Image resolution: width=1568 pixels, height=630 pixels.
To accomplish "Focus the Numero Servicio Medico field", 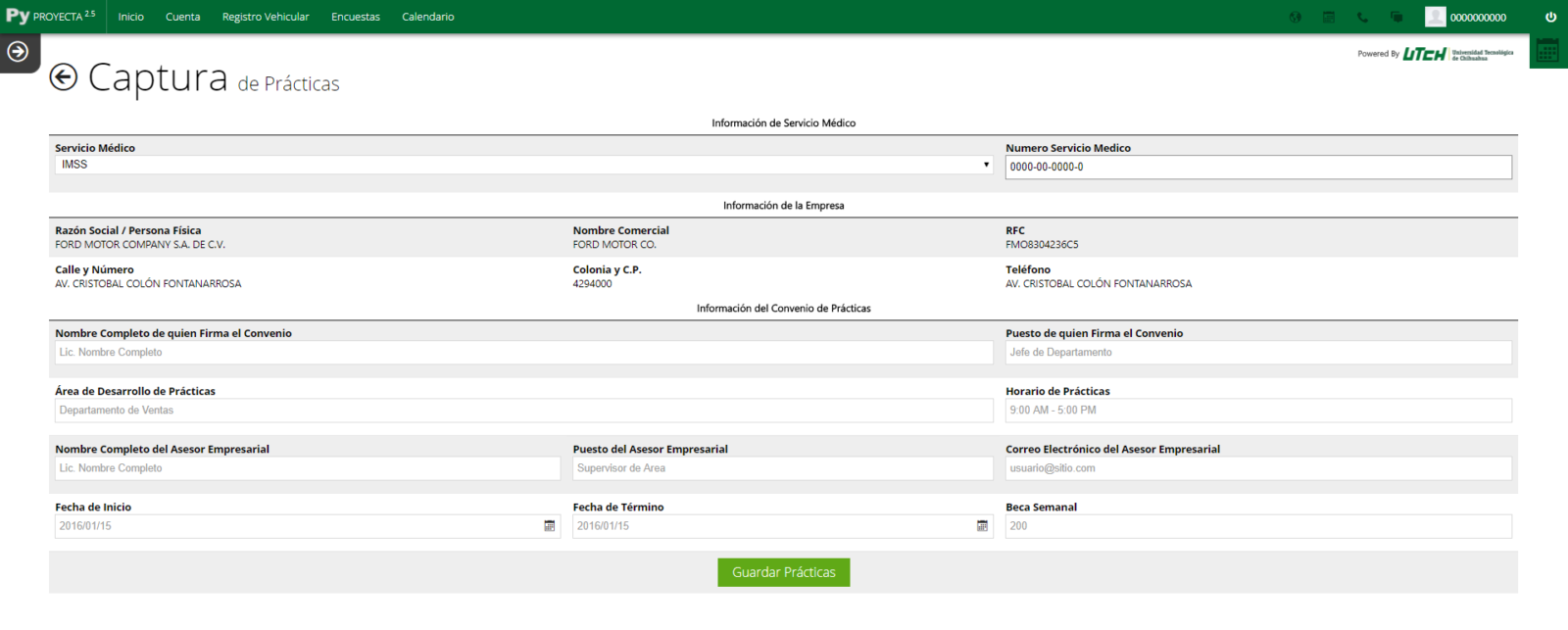I will point(1257,168).
